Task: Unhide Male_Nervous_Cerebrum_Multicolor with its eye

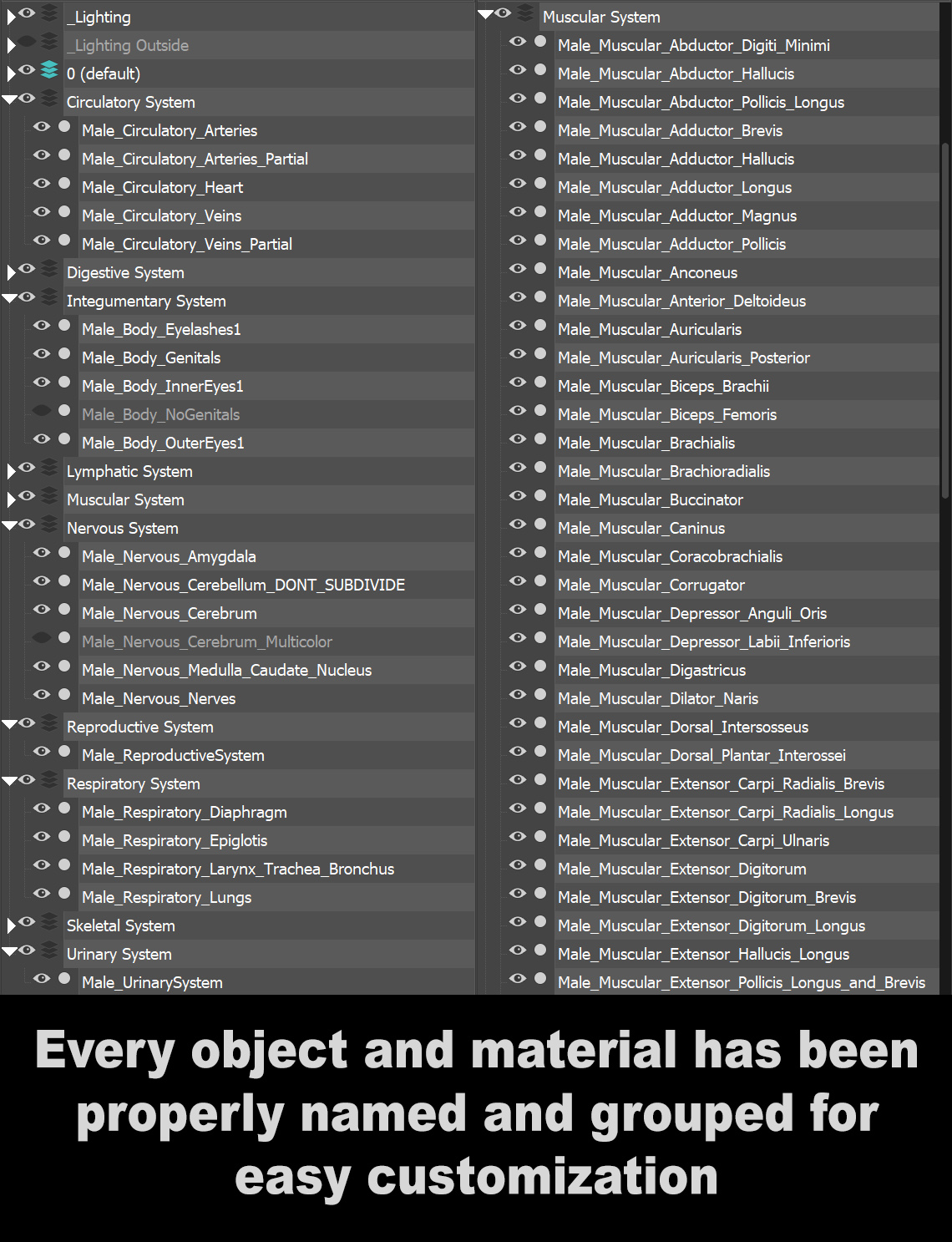Action: point(42,638)
